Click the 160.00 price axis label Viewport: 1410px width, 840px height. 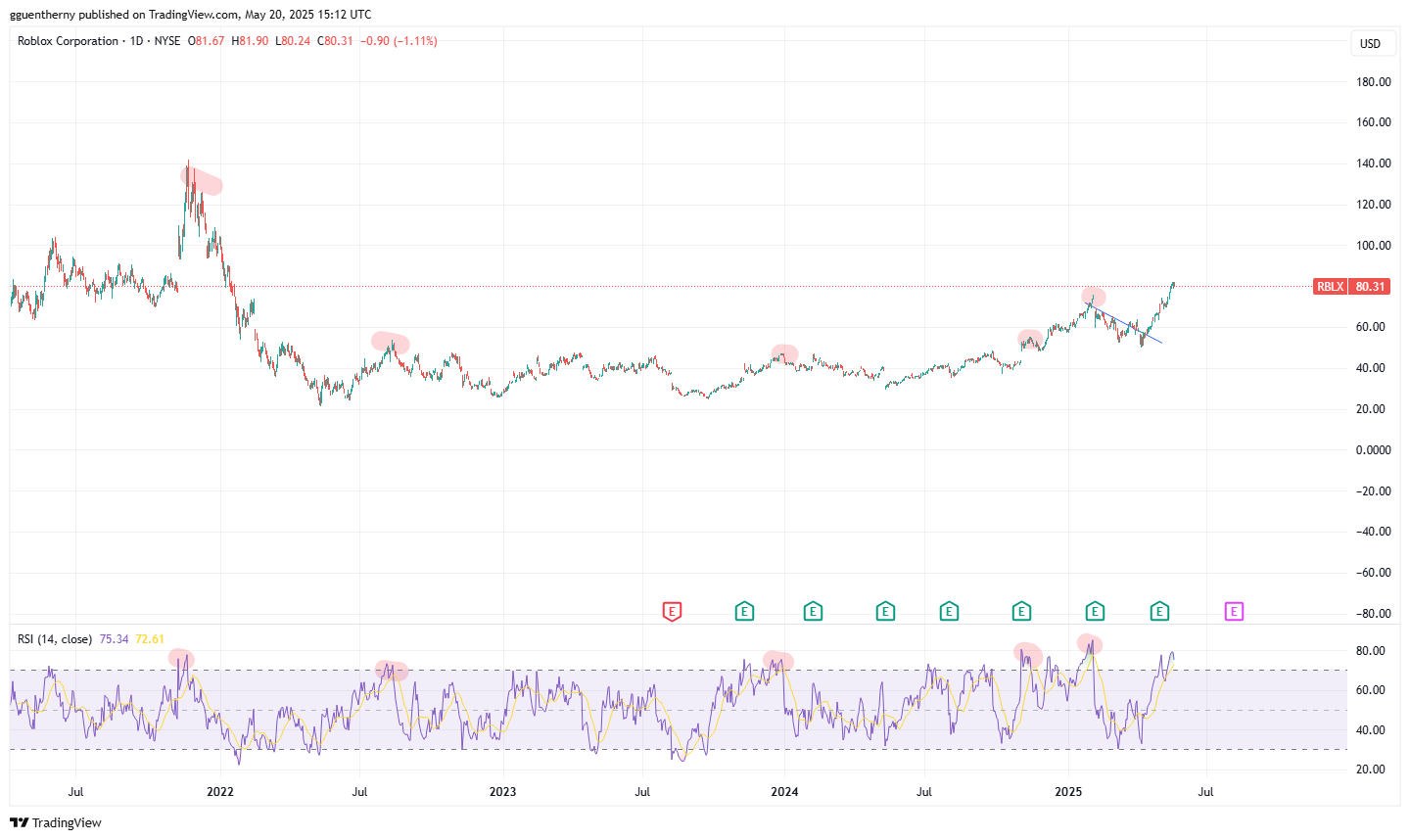tap(1374, 122)
